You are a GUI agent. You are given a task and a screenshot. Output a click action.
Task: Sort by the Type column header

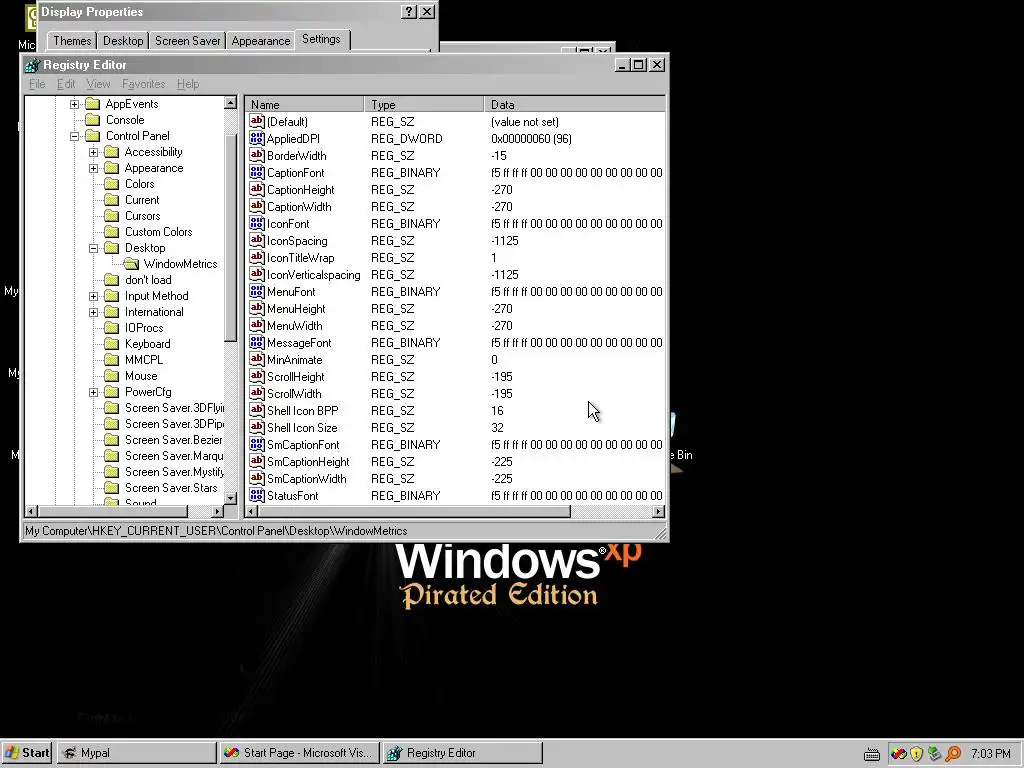[424, 104]
